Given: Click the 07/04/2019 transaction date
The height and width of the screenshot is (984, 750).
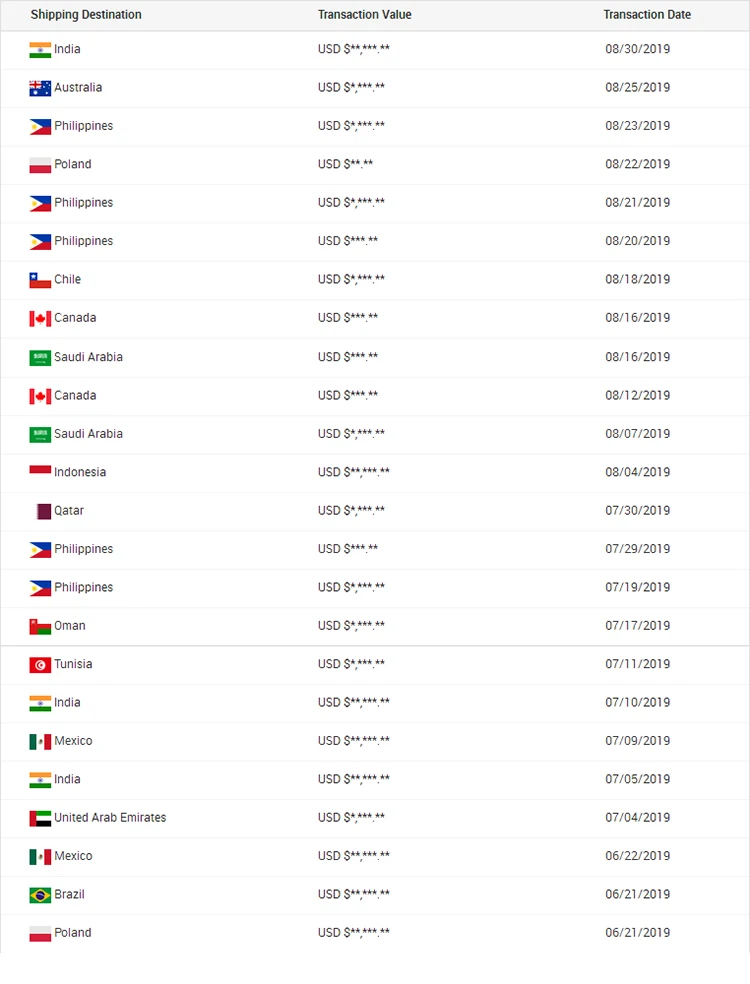Looking at the screenshot, I should pyautogui.click(x=637, y=818).
